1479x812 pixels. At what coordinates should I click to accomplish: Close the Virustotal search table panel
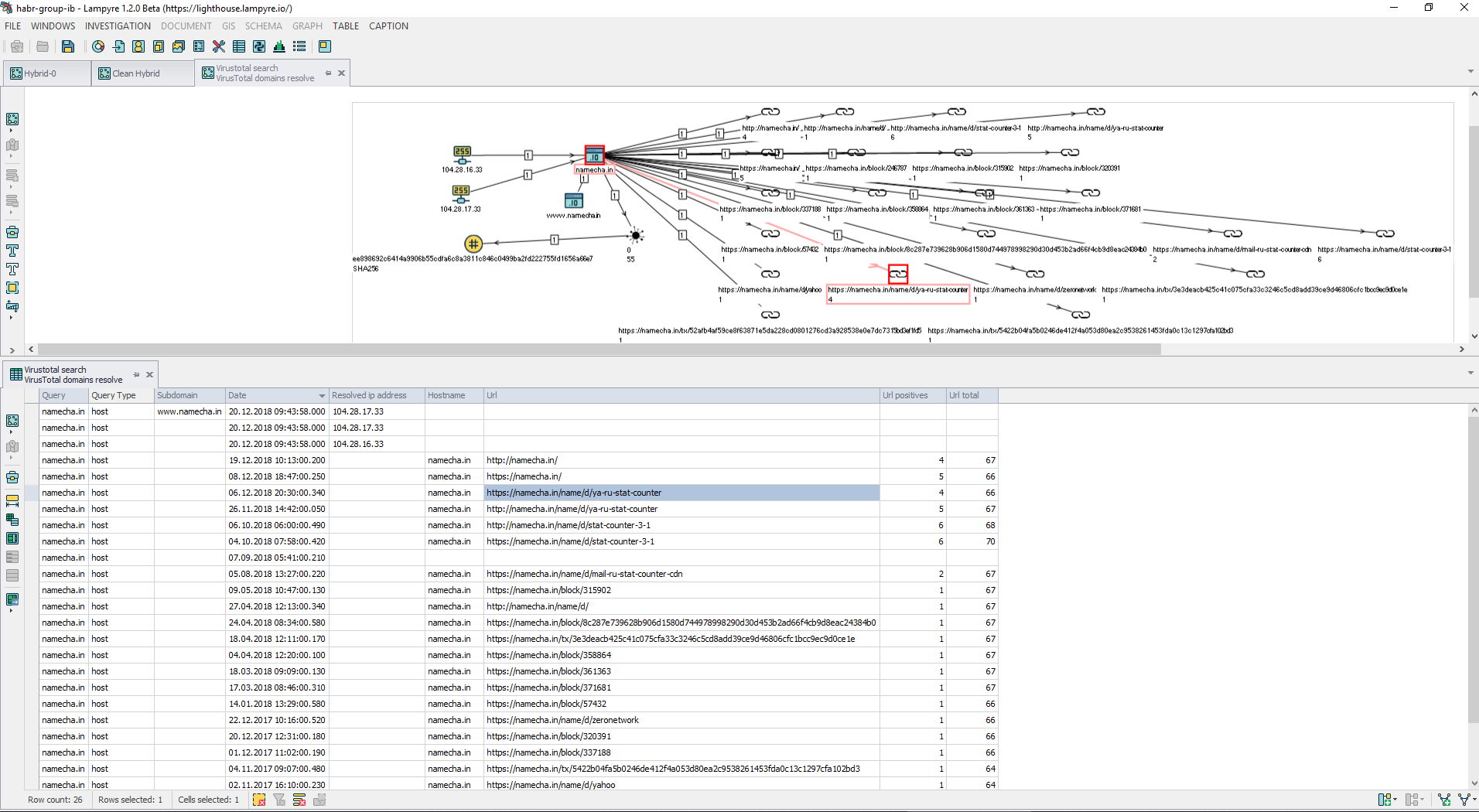[x=150, y=374]
